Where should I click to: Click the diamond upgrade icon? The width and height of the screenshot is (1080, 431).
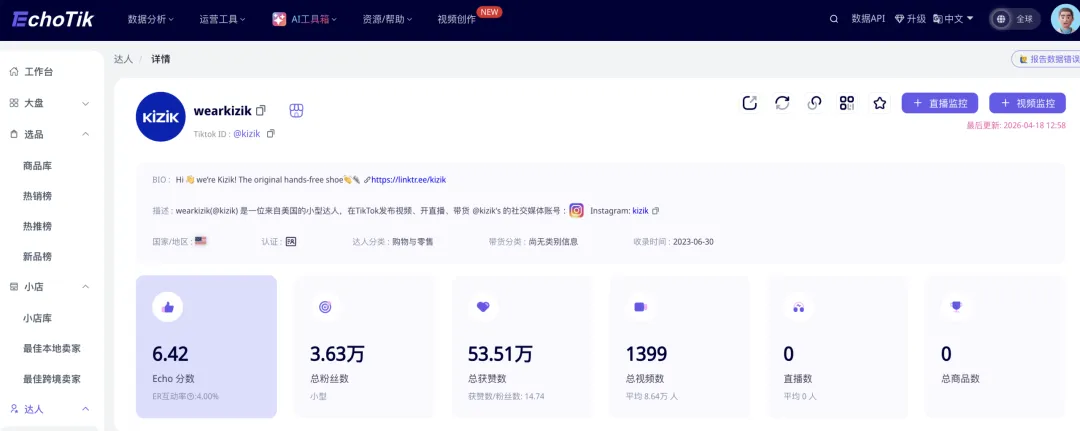pyautogui.click(x=899, y=19)
